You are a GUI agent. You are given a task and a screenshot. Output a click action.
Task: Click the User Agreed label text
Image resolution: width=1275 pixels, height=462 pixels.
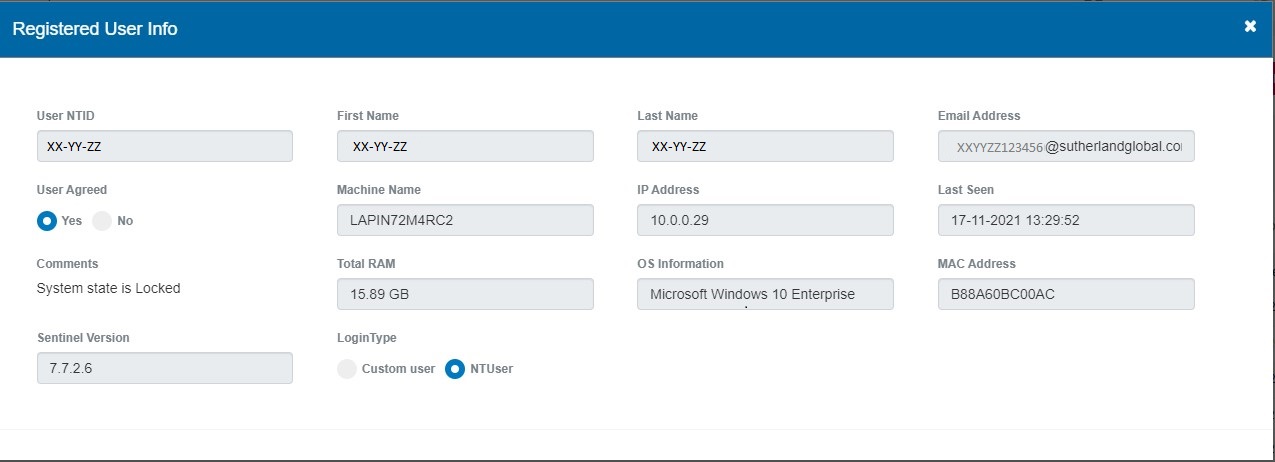(x=72, y=190)
